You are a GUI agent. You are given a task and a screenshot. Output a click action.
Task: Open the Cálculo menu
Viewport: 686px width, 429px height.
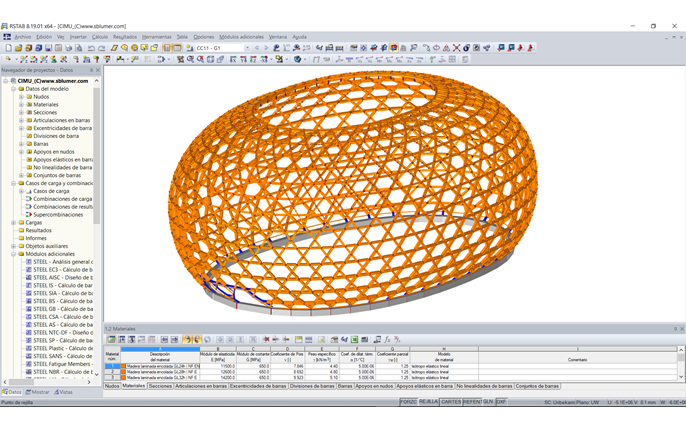click(x=100, y=37)
